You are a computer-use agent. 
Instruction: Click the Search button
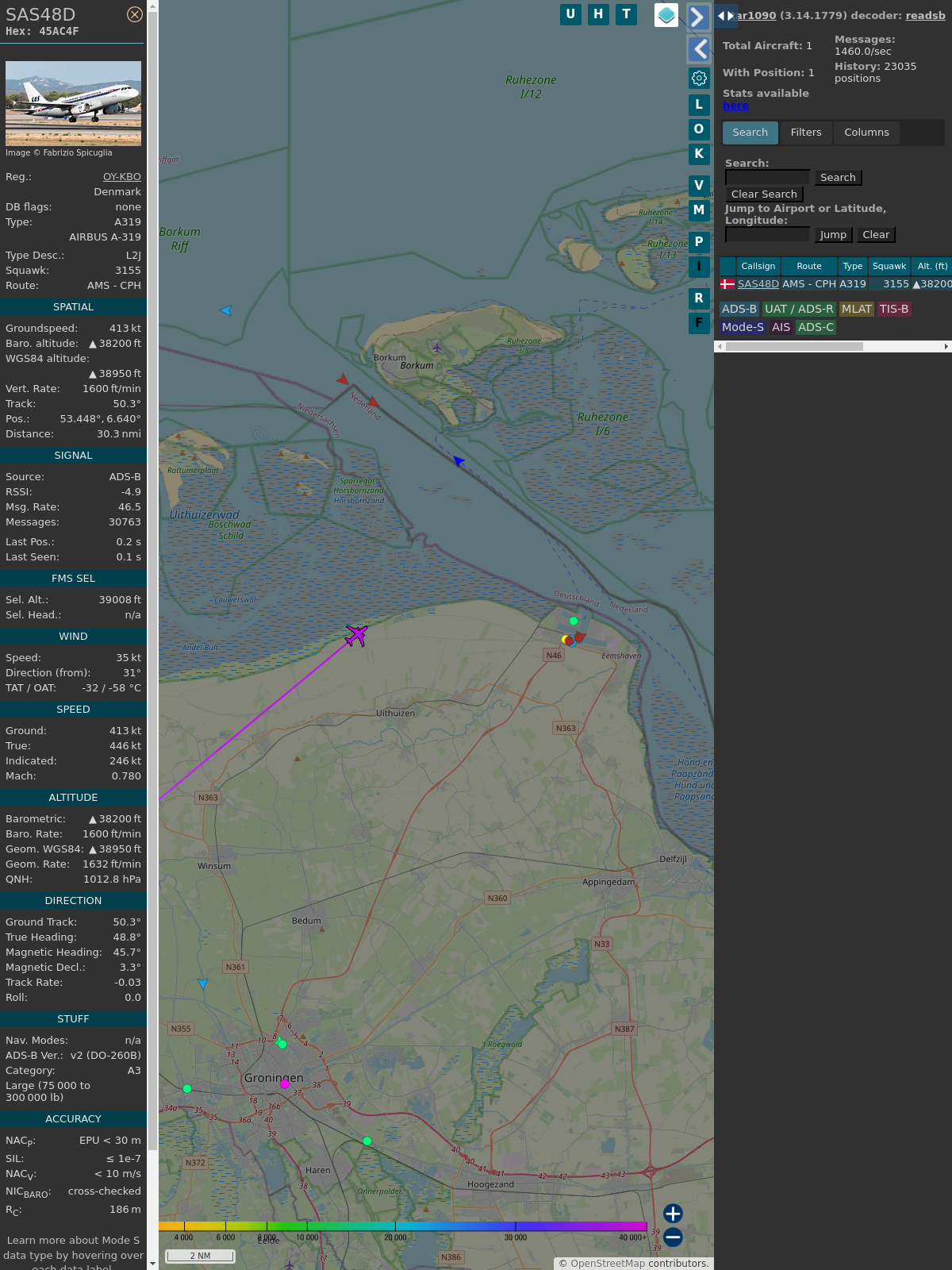[x=838, y=178]
